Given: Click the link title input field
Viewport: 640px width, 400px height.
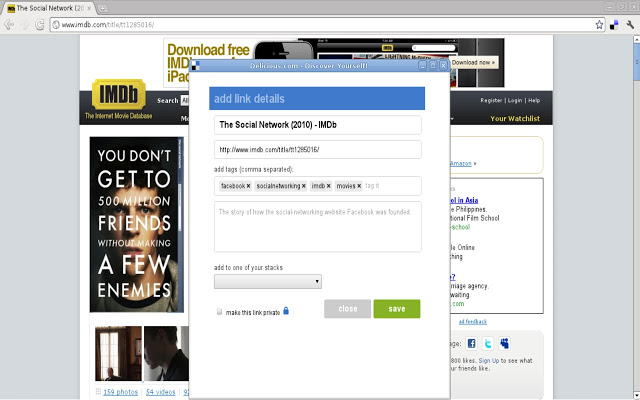Looking at the screenshot, I should point(318,125).
